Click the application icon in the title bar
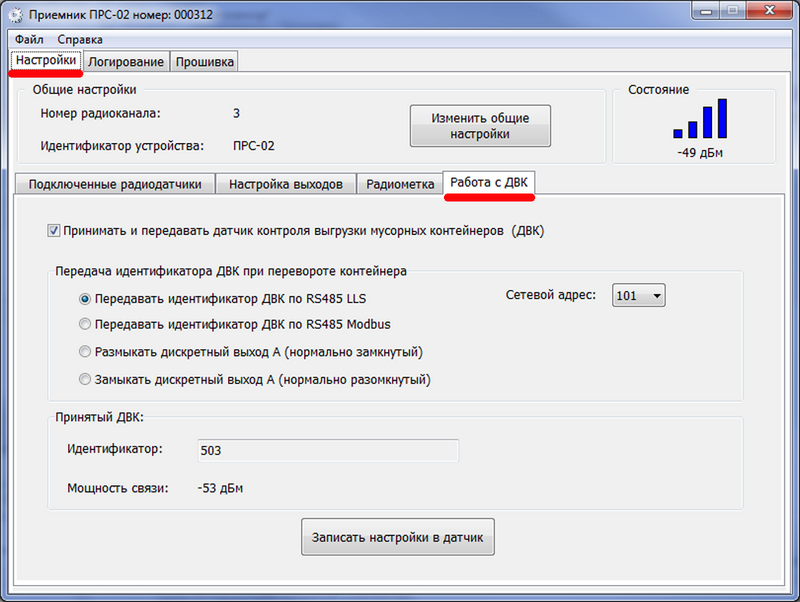The width and height of the screenshot is (800, 602). point(16,15)
